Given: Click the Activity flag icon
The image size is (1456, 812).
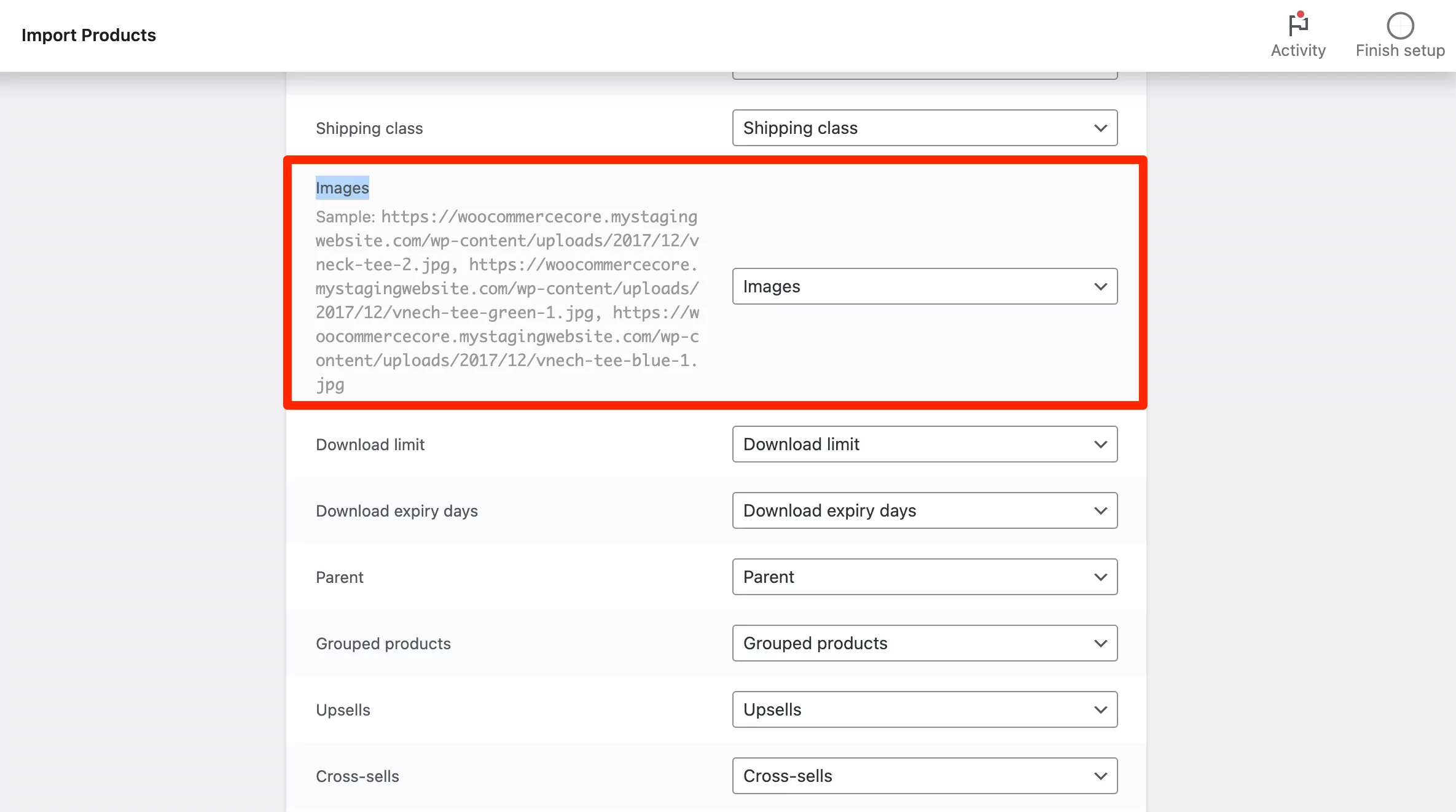Looking at the screenshot, I should [1297, 25].
